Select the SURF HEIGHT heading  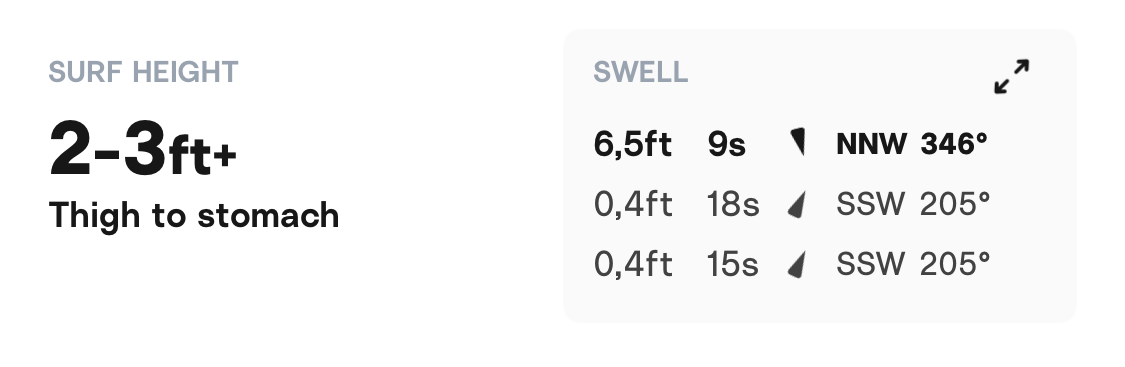pyautogui.click(x=143, y=72)
